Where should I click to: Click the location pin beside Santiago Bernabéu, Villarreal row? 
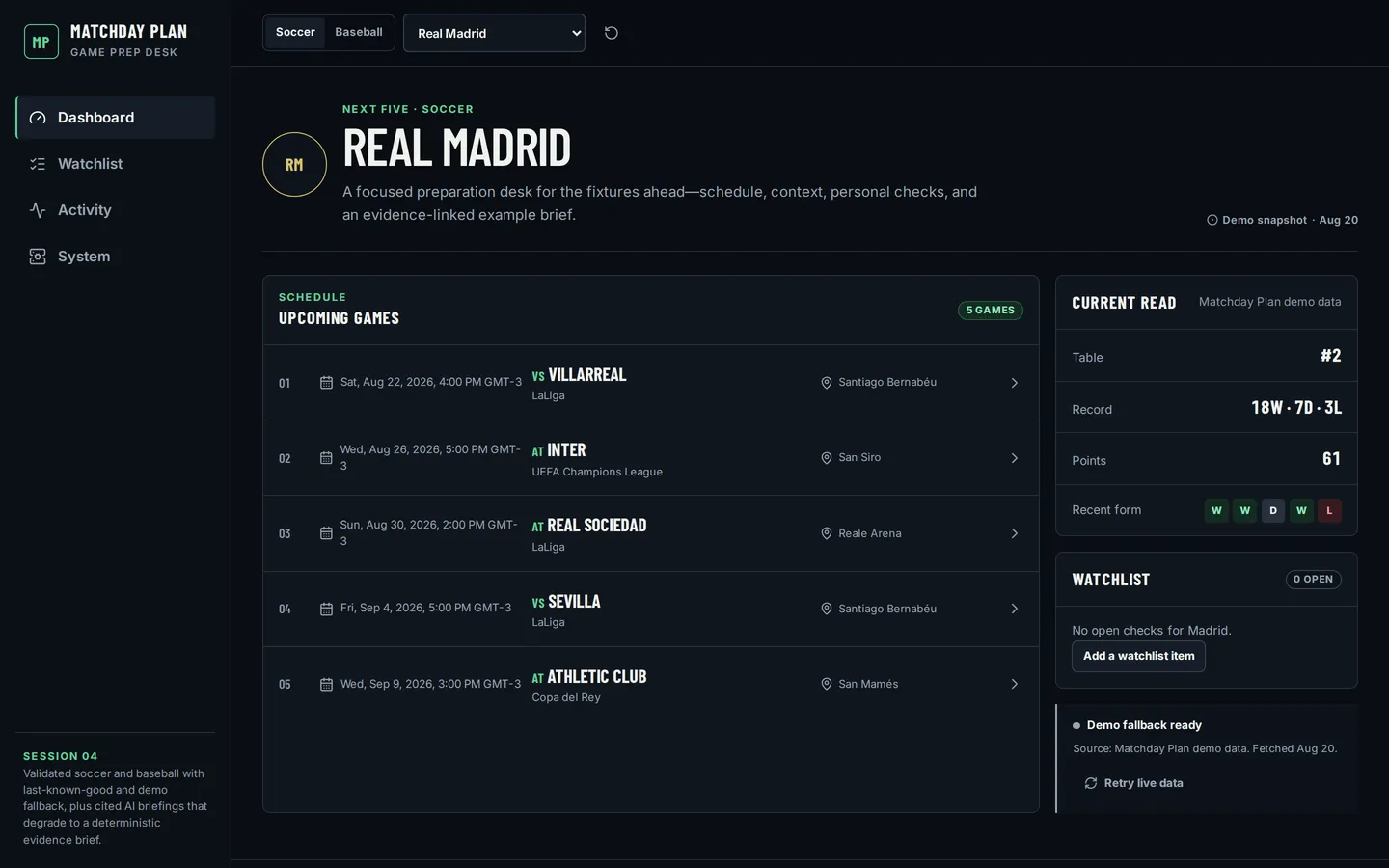(x=827, y=383)
